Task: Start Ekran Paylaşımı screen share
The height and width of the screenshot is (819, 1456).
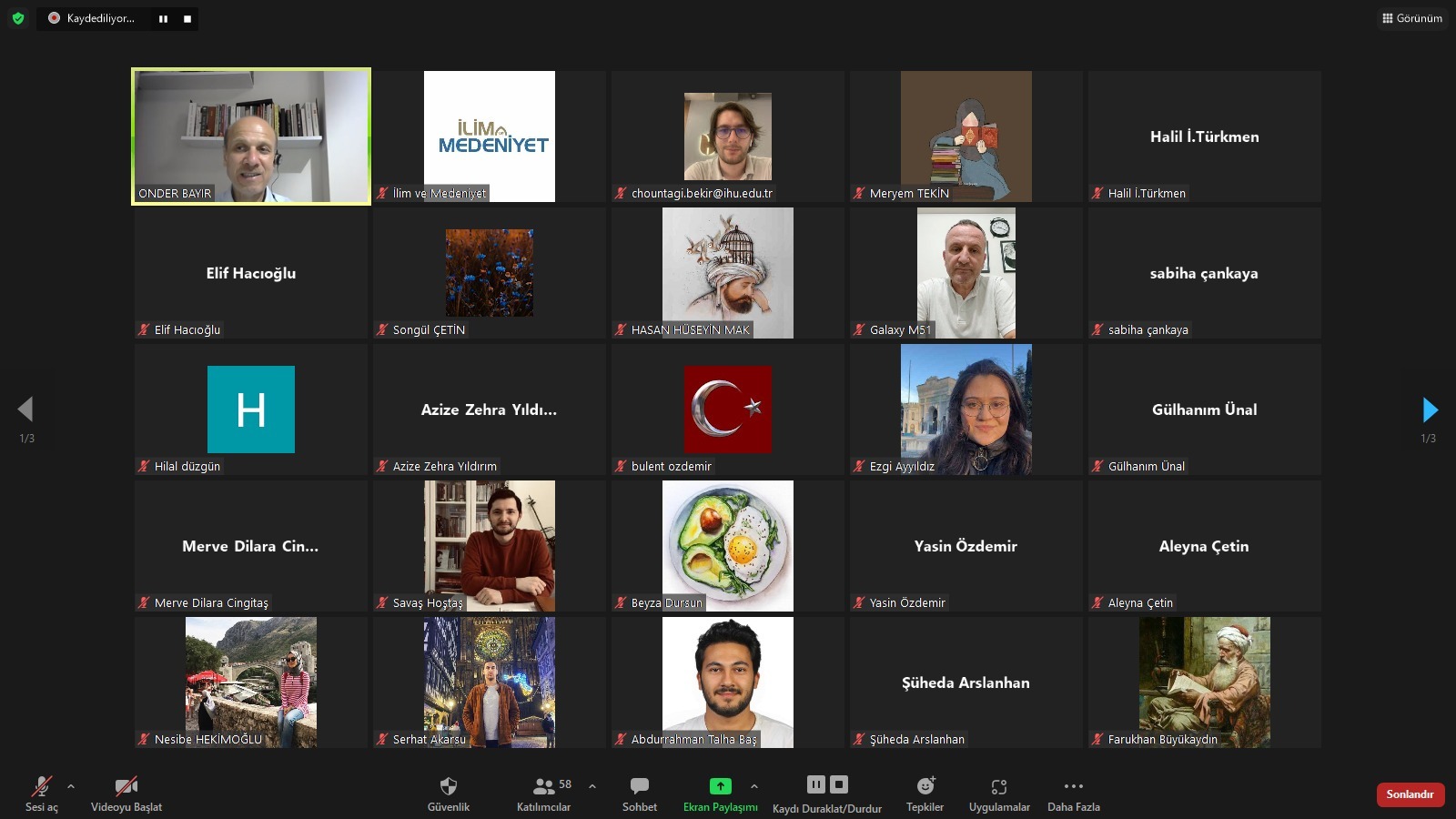Action: click(x=721, y=793)
